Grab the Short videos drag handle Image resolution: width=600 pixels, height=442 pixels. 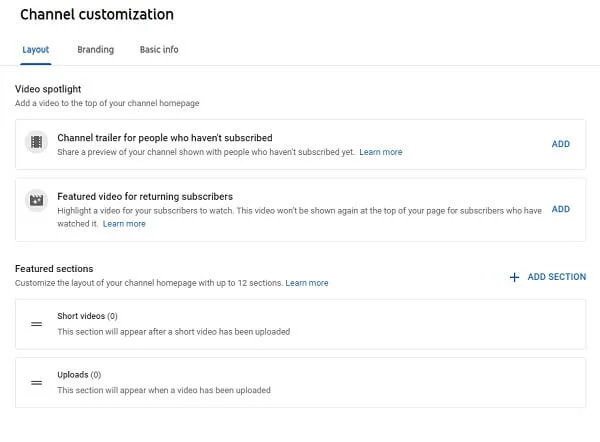pyautogui.click(x=36, y=323)
